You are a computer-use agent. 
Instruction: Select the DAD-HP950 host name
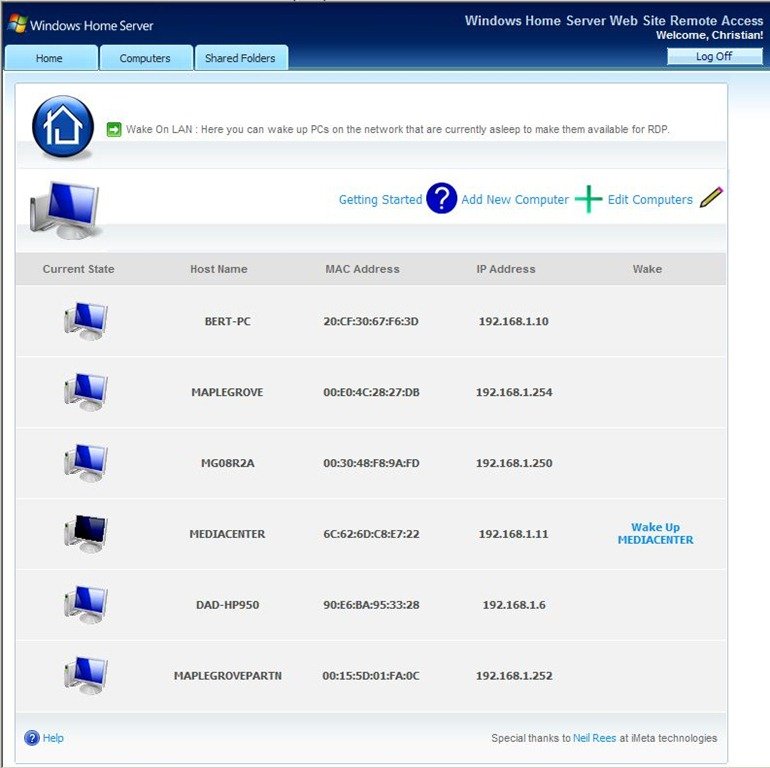[227, 604]
